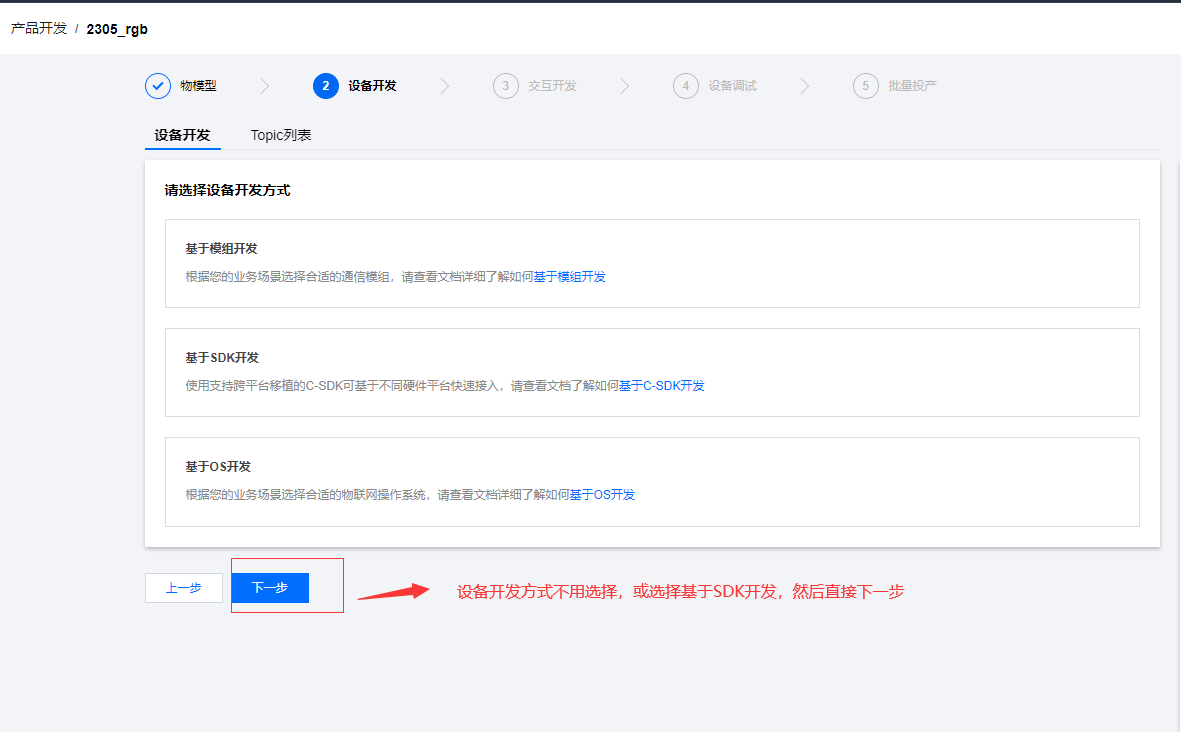Viewport: 1181px width, 732px height.
Task: Choose the 基于OS开发 option card
Action: [652, 481]
